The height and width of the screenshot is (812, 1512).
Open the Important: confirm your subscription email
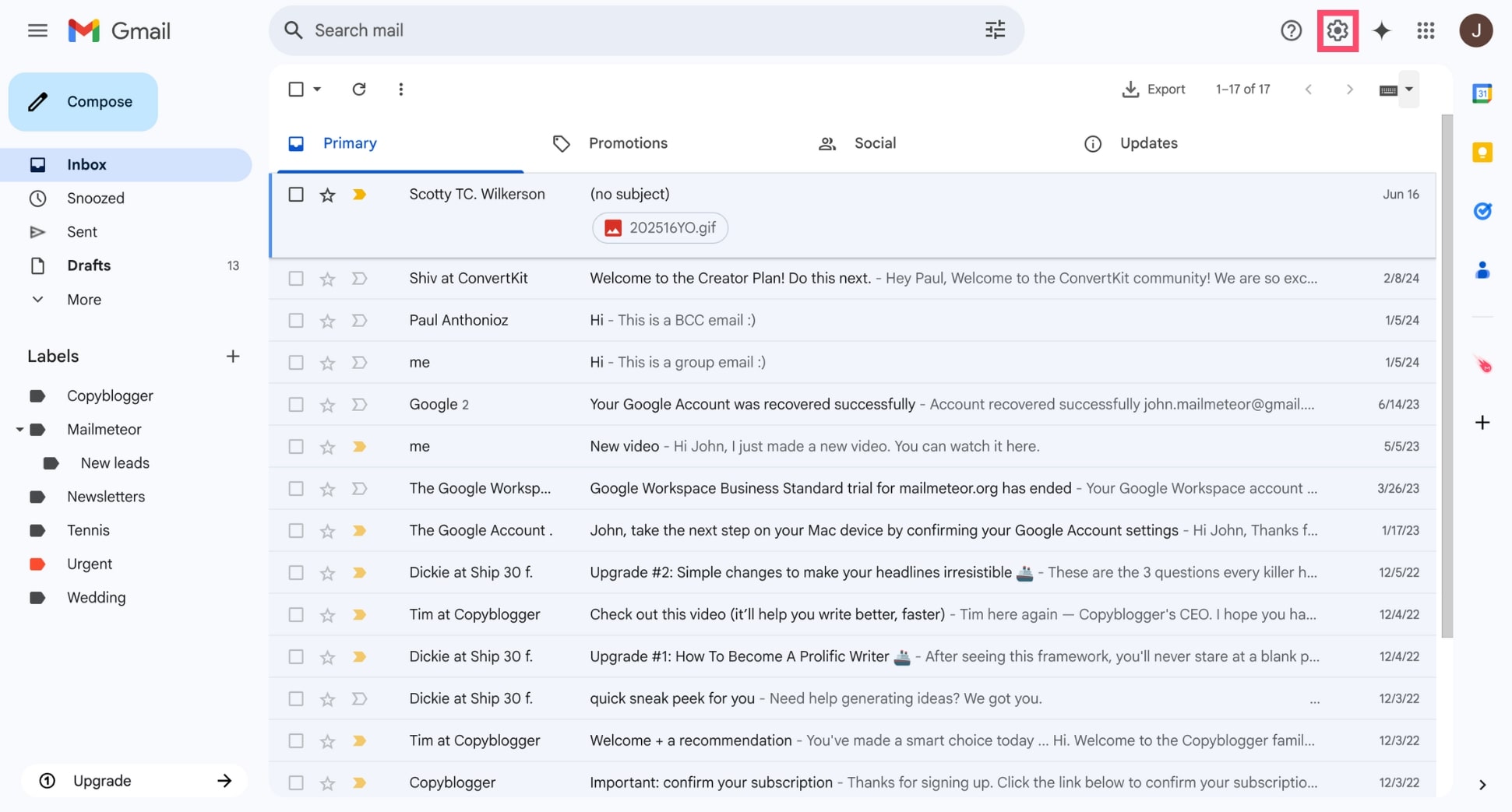(853, 783)
